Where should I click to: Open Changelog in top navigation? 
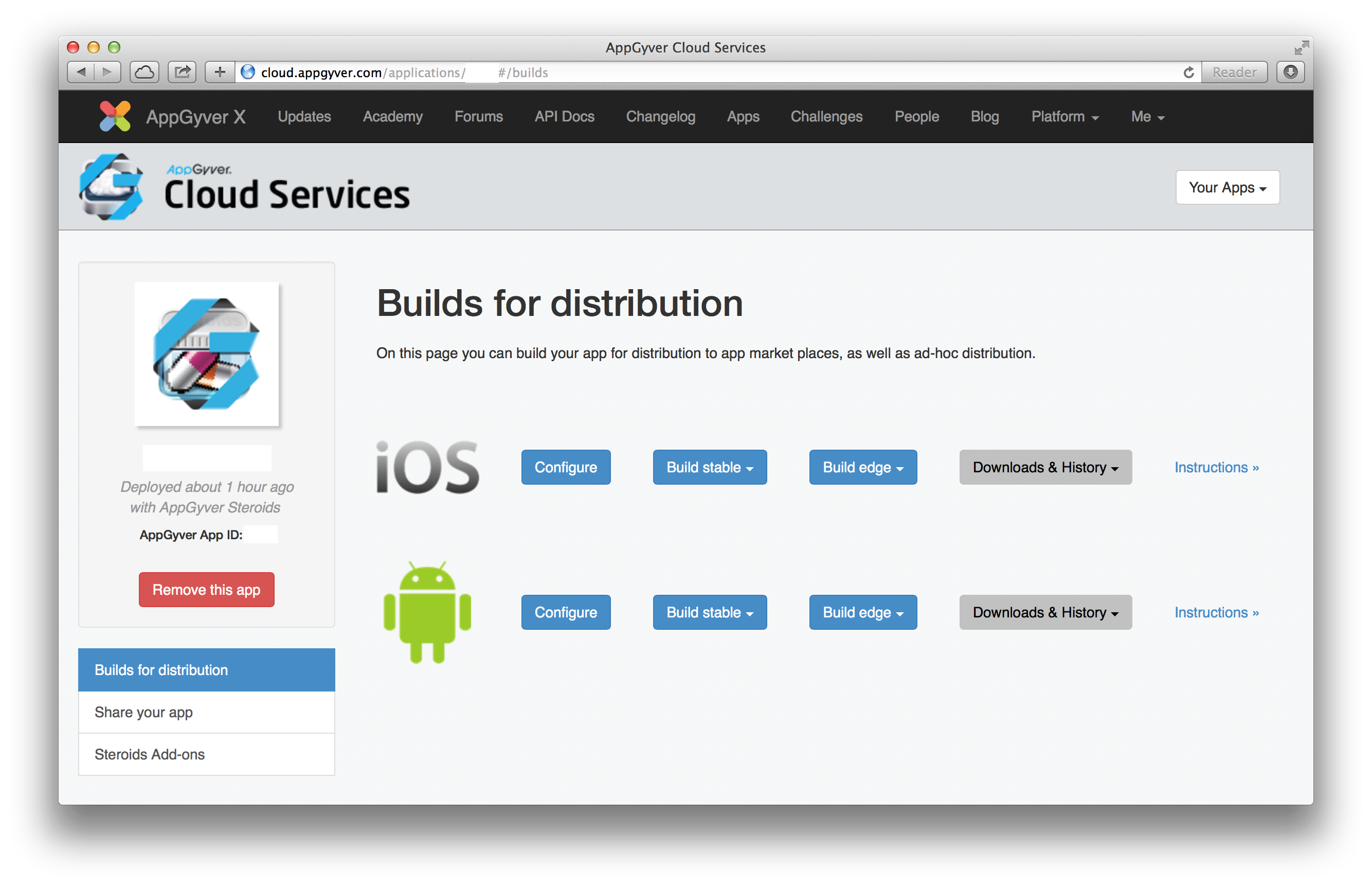coord(661,116)
